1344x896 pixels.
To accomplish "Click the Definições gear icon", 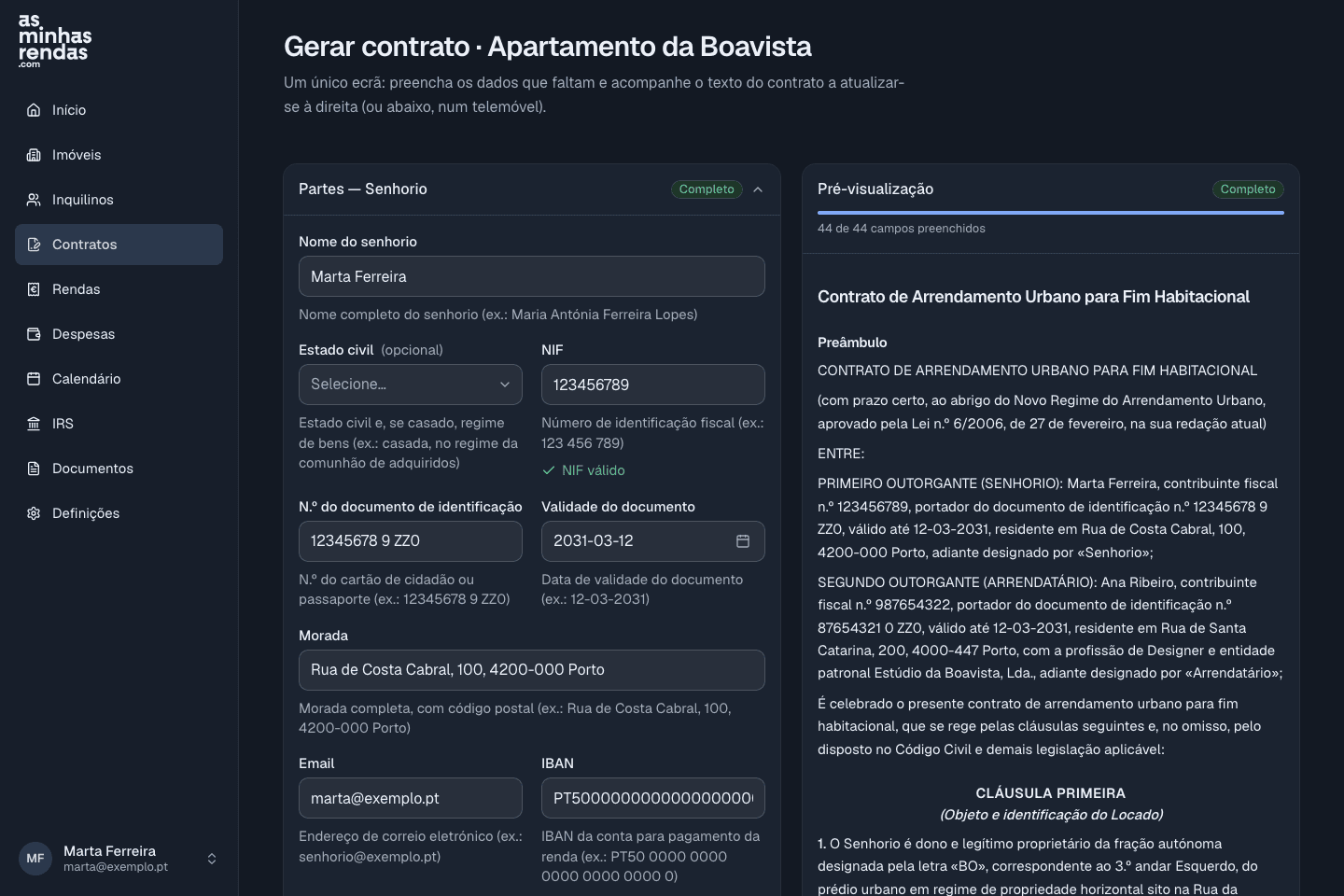I will [x=34, y=513].
